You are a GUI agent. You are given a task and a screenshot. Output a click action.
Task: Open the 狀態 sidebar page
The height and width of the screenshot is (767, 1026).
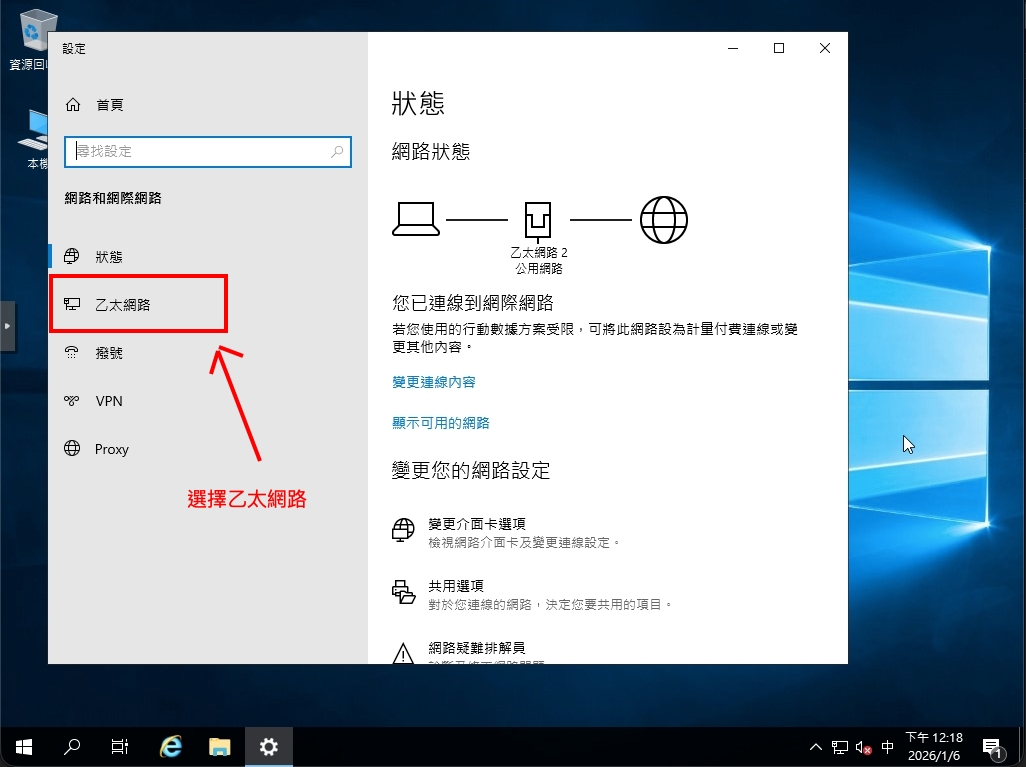tap(108, 257)
